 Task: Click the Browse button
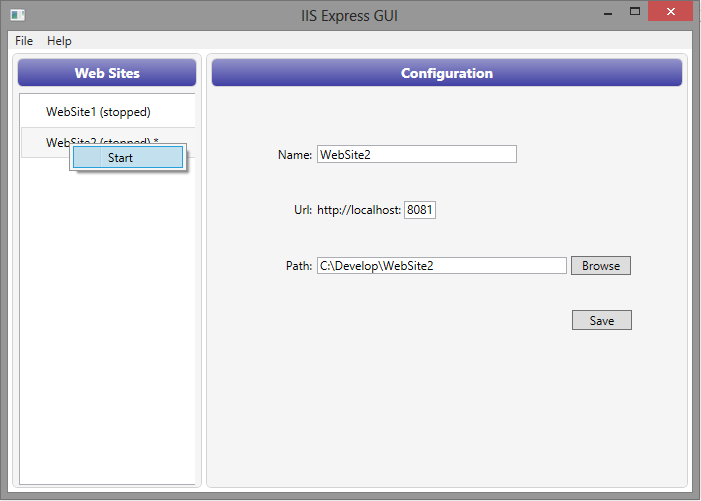601,265
